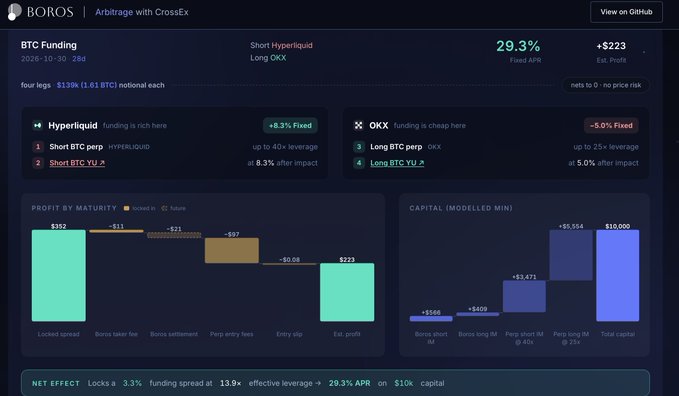
Task: Click the $10k capital value
Action: 404,383
